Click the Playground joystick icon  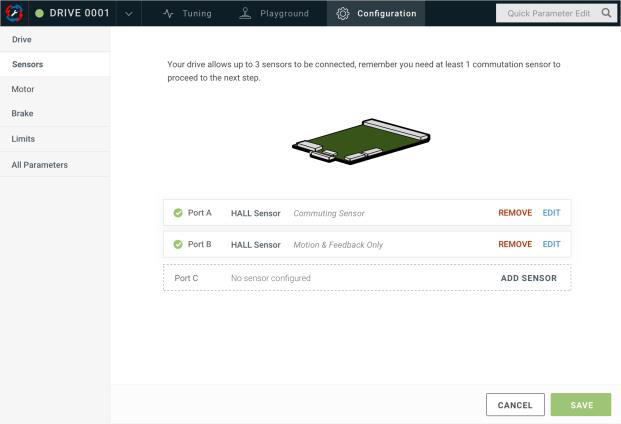(245, 14)
